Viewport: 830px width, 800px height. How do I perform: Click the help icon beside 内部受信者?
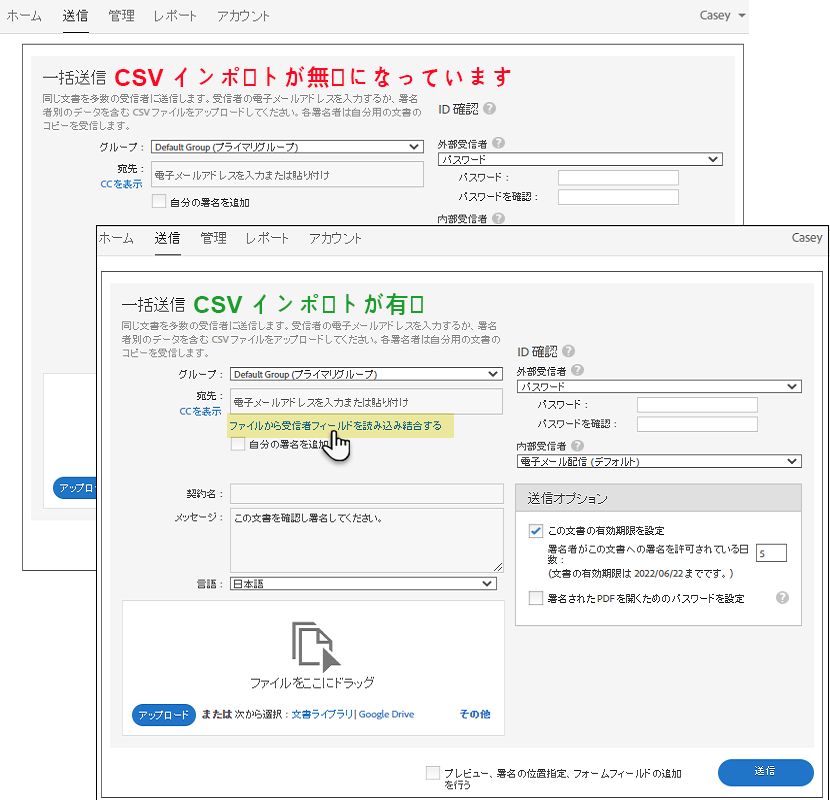[x=578, y=444]
